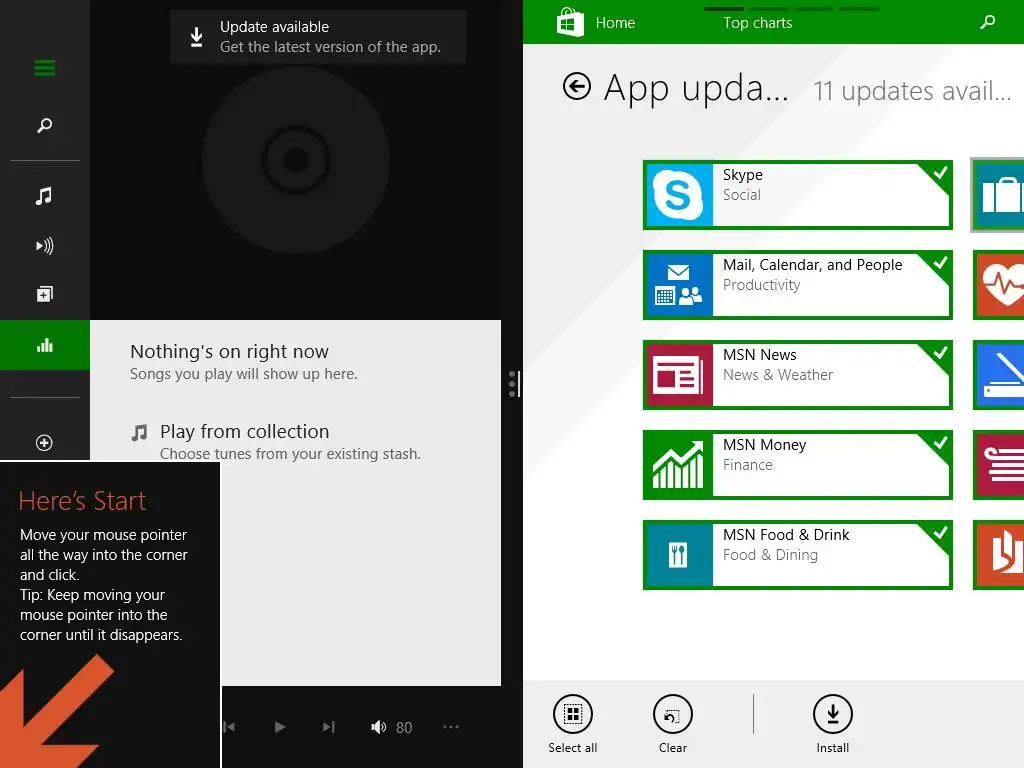The height and width of the screenshot is (768, 1024).
Task: Click the 'News & Weather' category label
Action: [x=778, y=375]
